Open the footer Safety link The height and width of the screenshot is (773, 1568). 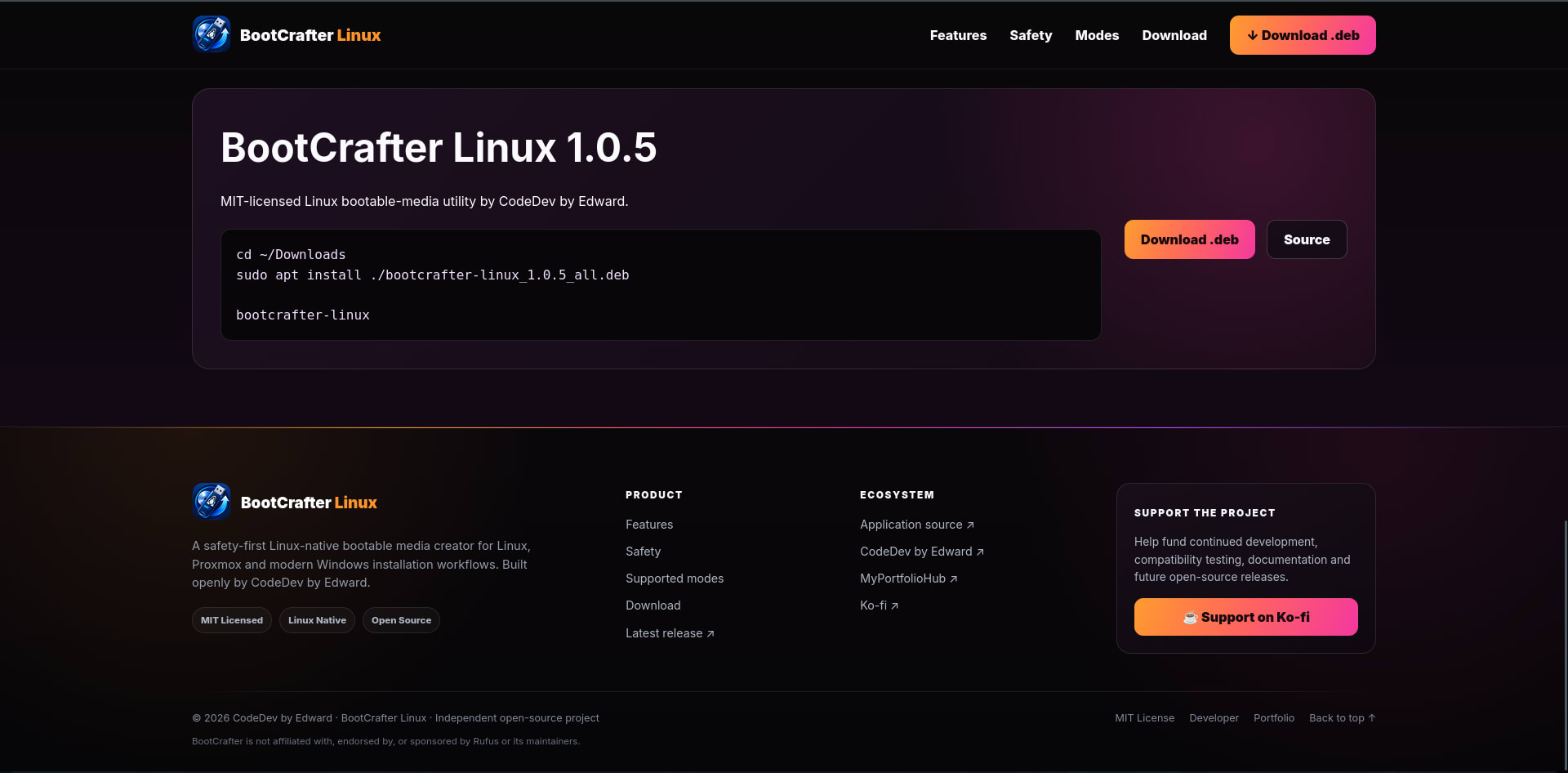coord(643,552)
